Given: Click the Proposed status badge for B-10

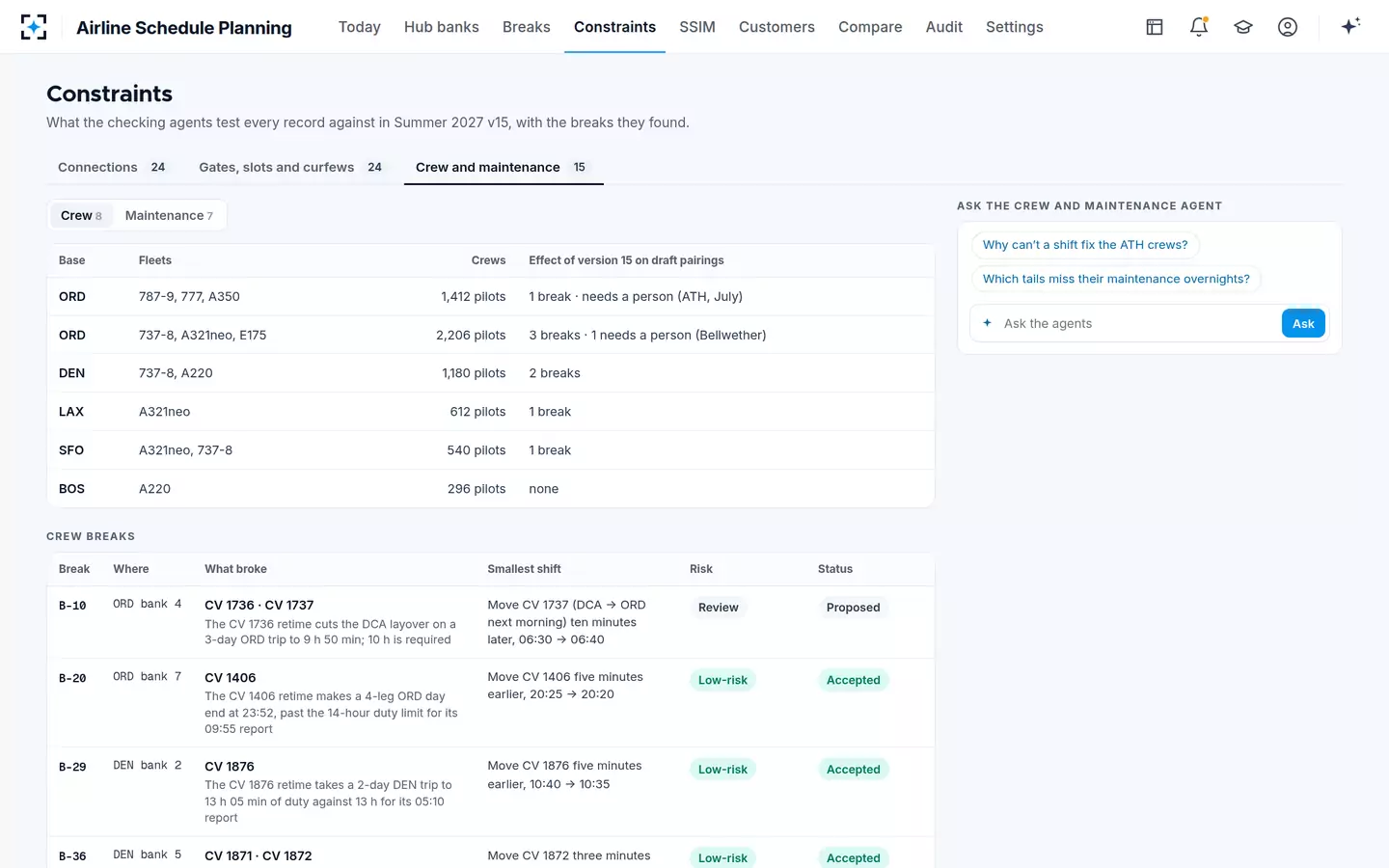Looking at the screenshot, I should click(x=853, y=608).
